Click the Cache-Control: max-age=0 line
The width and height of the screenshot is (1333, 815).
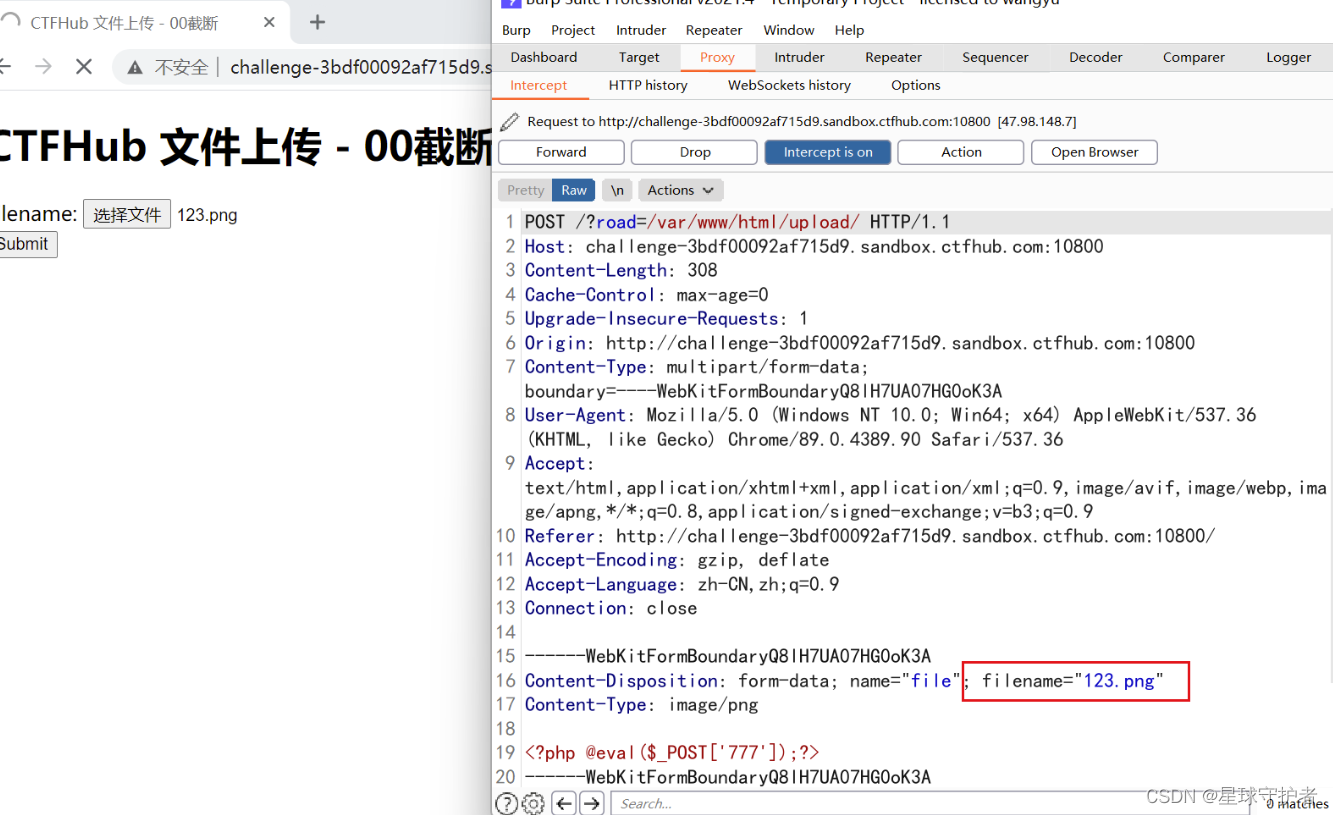(x=646, y=295)
